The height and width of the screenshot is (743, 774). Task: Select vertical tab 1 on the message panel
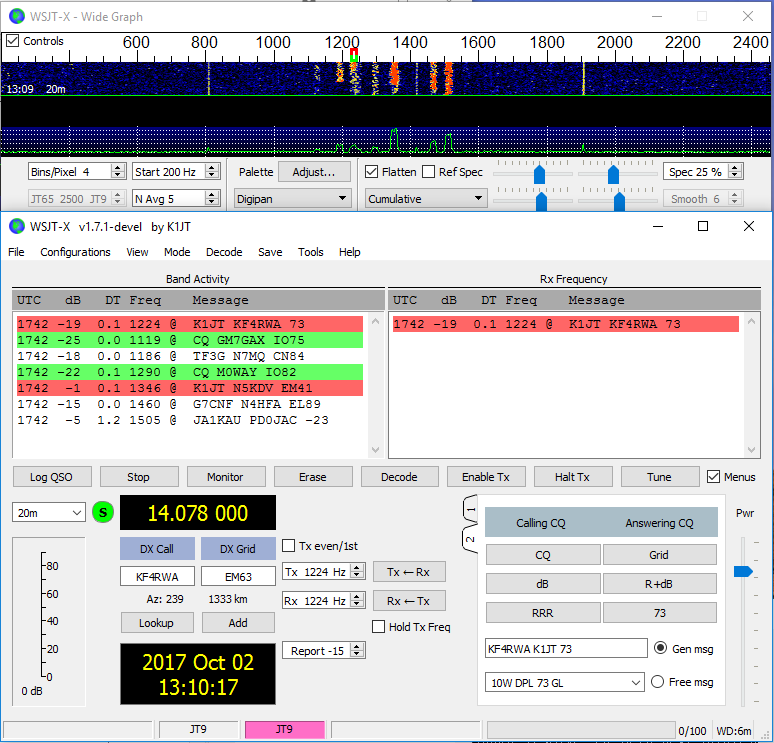click(x=470, y=510)
